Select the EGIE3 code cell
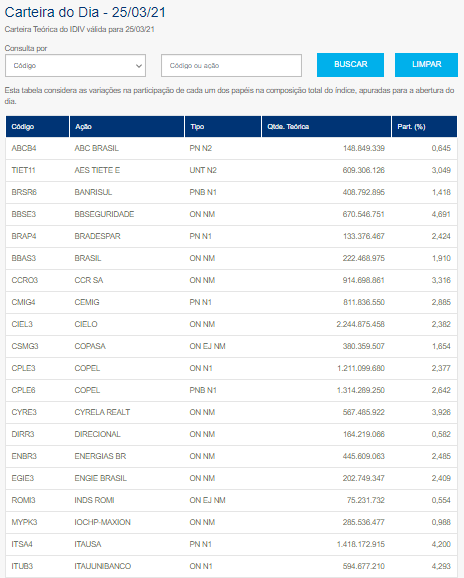Image resolution: width=464 pixels, height=578 pixels. pos(22,478)
